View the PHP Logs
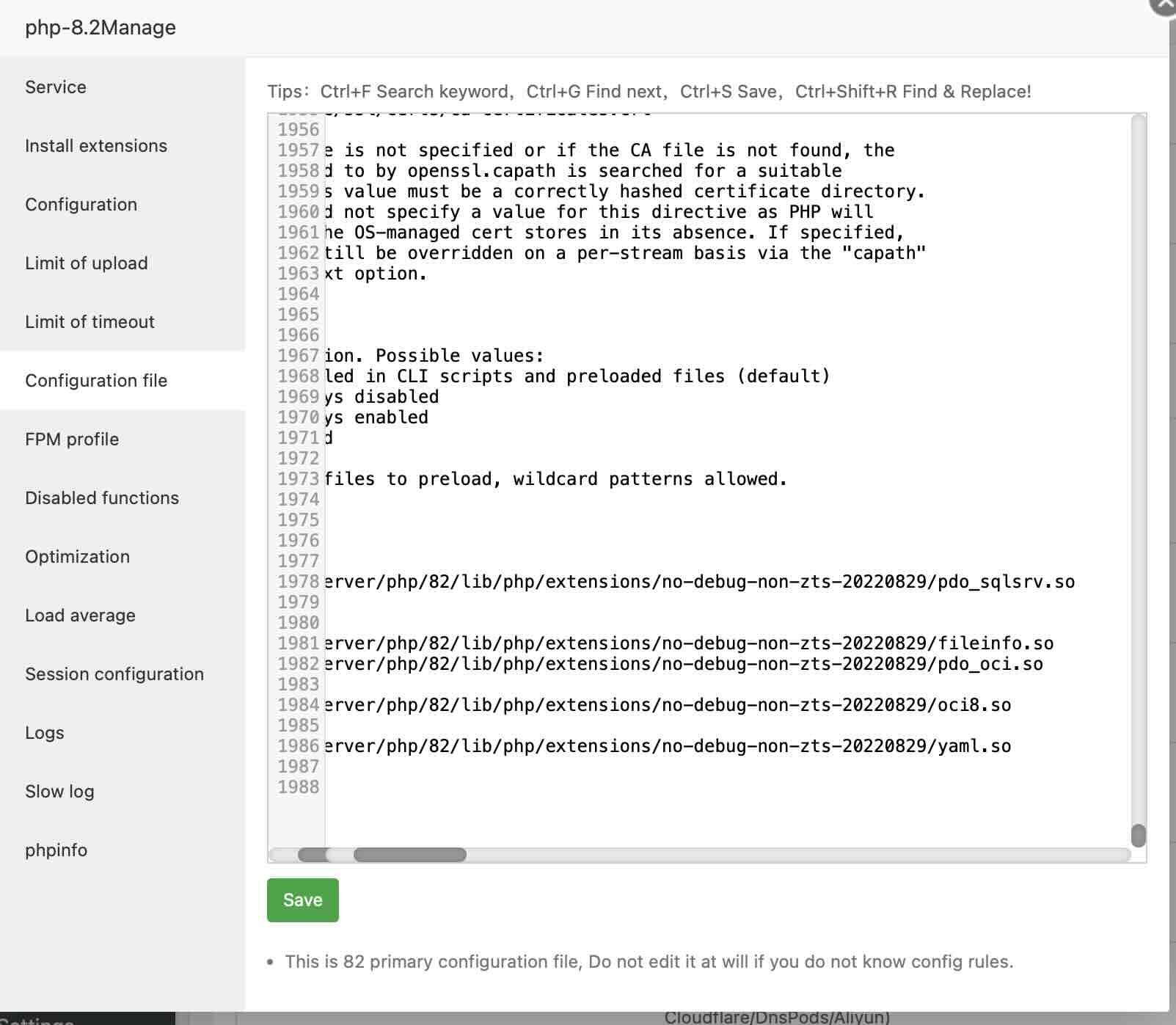 pyautogui.click(x=45, y=733)
